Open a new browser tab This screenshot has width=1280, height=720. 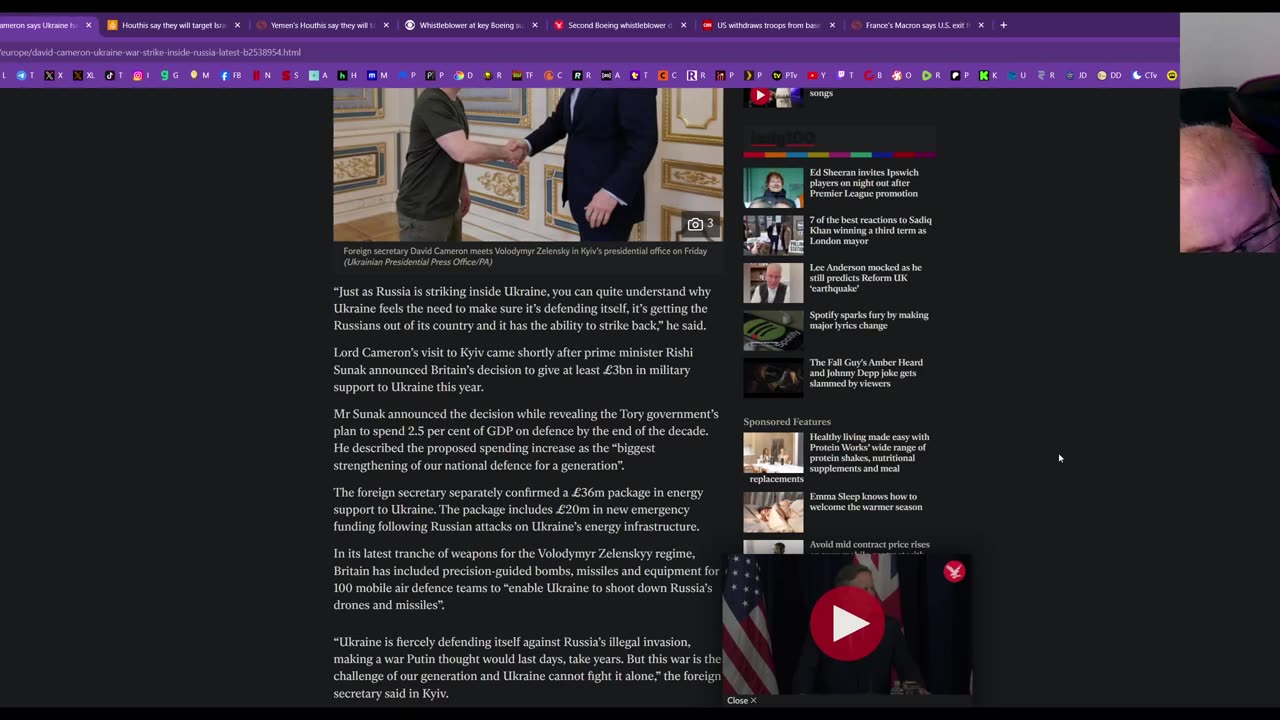[x=1003, y=25]
